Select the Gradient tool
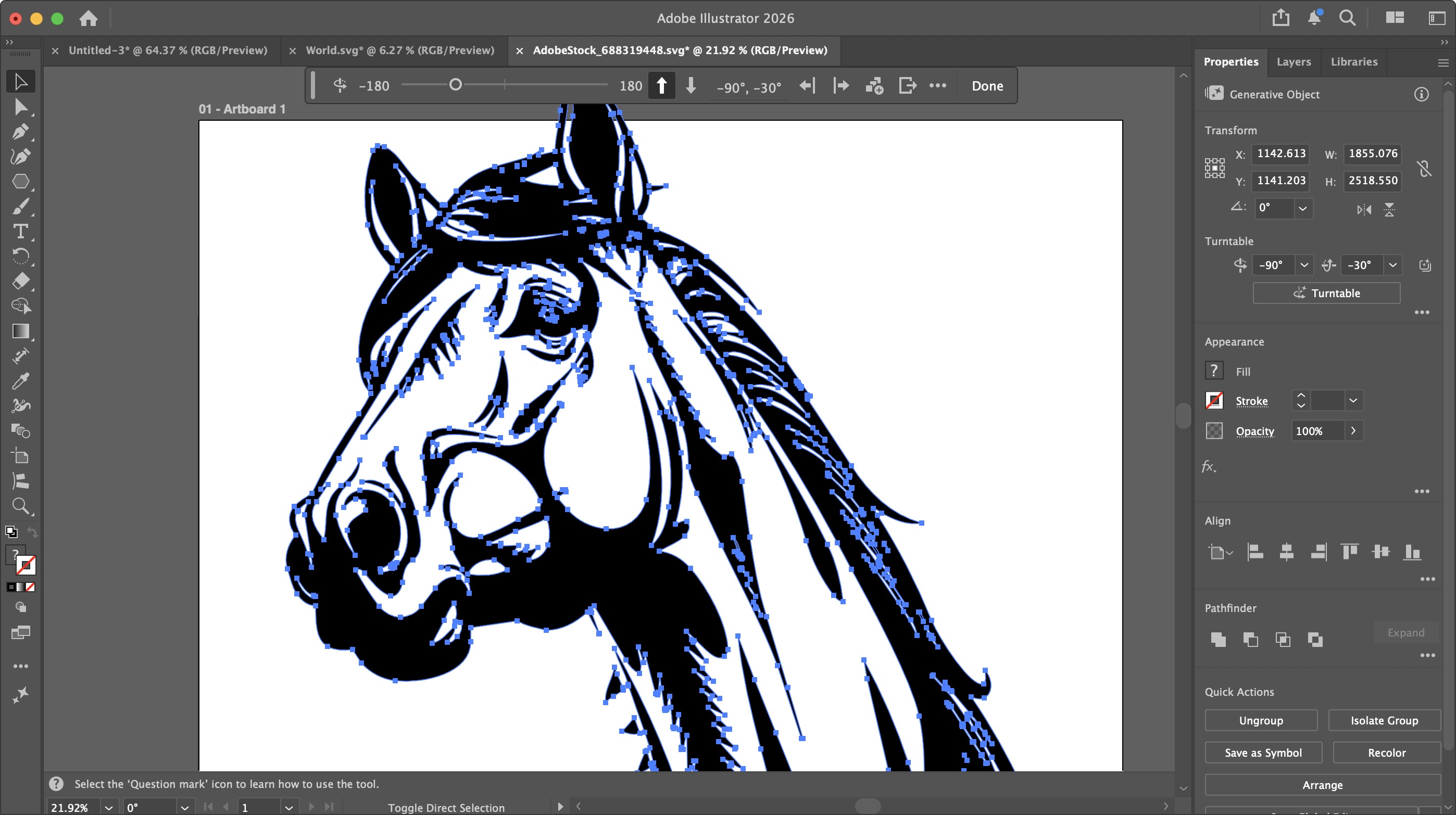1456x815 pixels. [21, 332]
